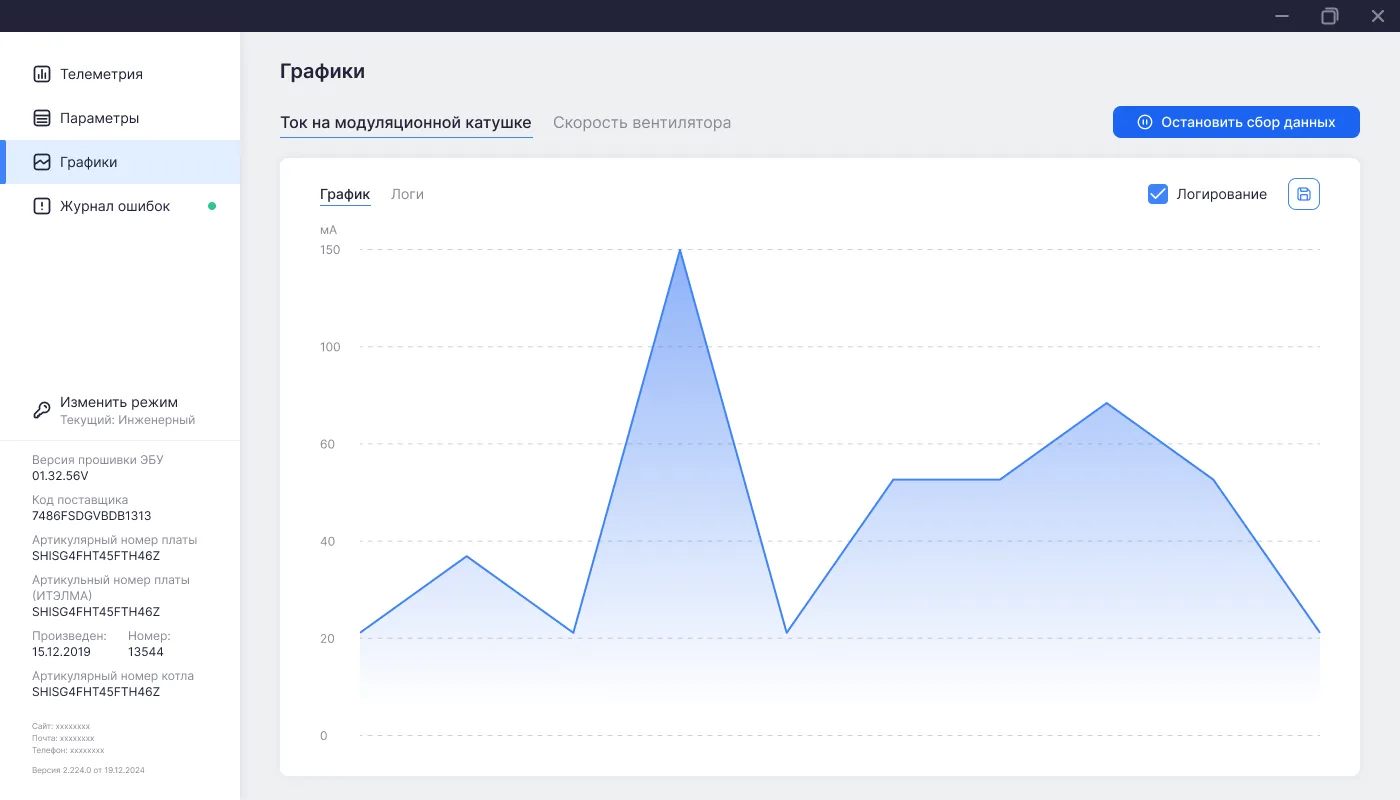
Task: Click the pause icon in the blue button
Action: point(1145,122)
